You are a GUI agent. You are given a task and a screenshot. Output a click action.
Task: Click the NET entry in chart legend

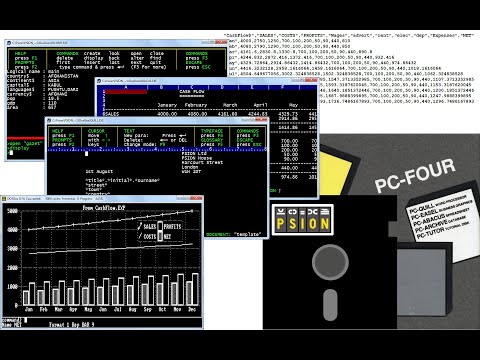pyautogui.click(x=165, y=236)
